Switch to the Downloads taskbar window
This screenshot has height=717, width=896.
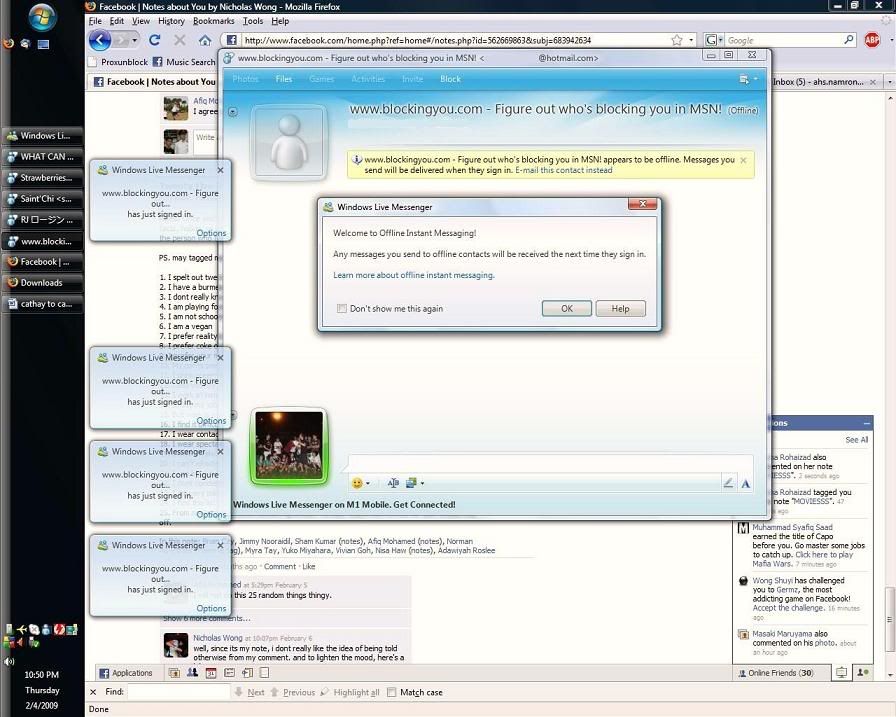[x=42, y=283]
